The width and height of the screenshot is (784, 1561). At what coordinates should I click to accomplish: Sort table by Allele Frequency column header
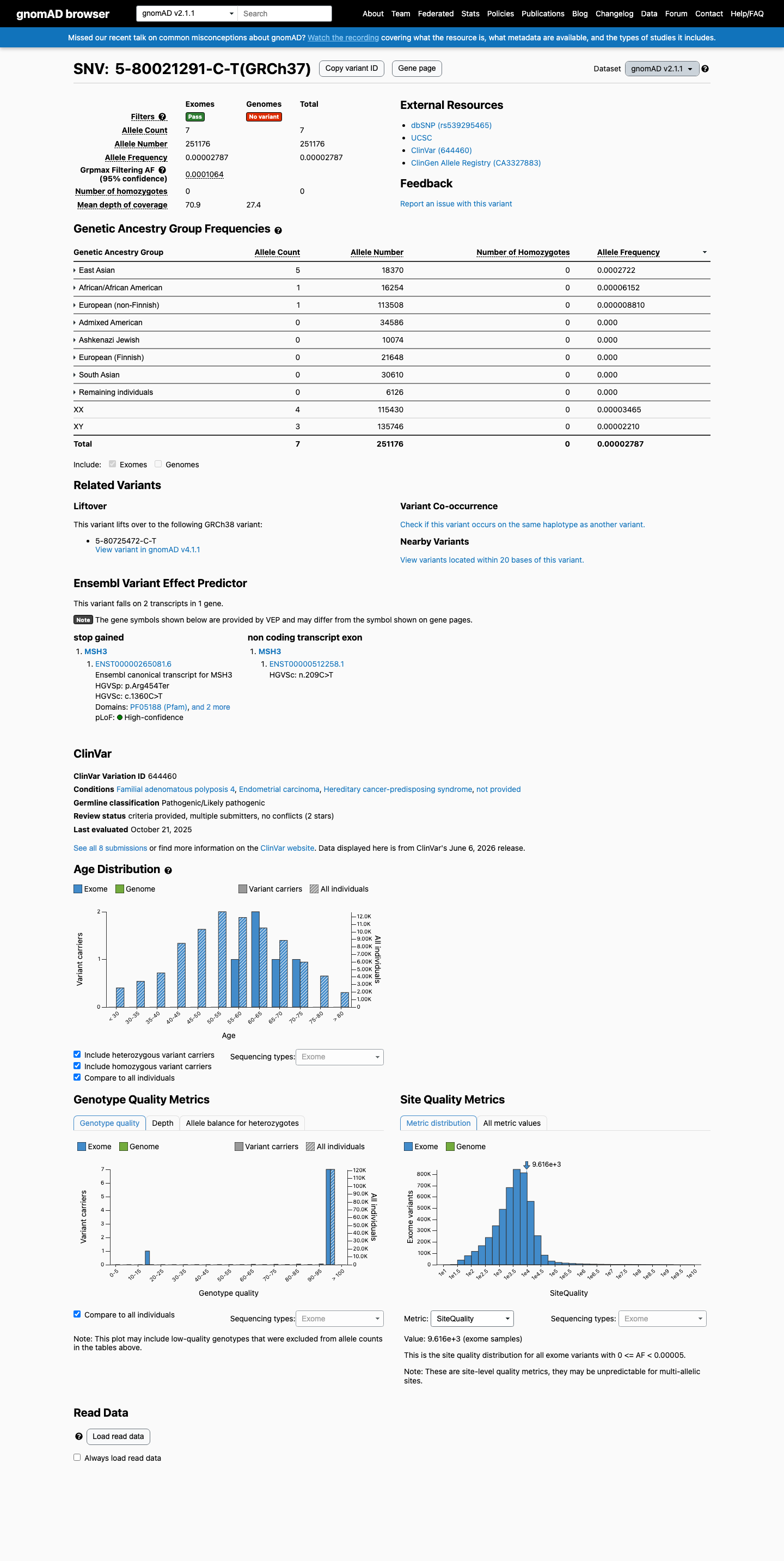click(628, 253)
